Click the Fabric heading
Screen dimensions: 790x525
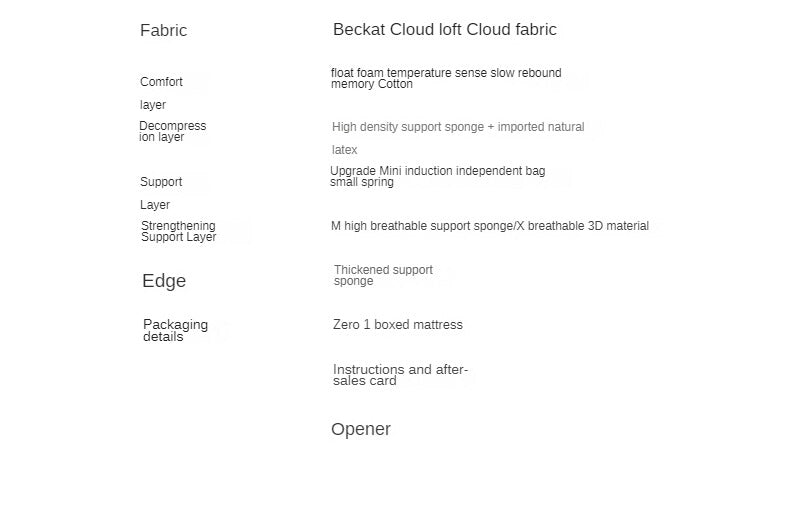pyautogui.click(x=163, y=31)
